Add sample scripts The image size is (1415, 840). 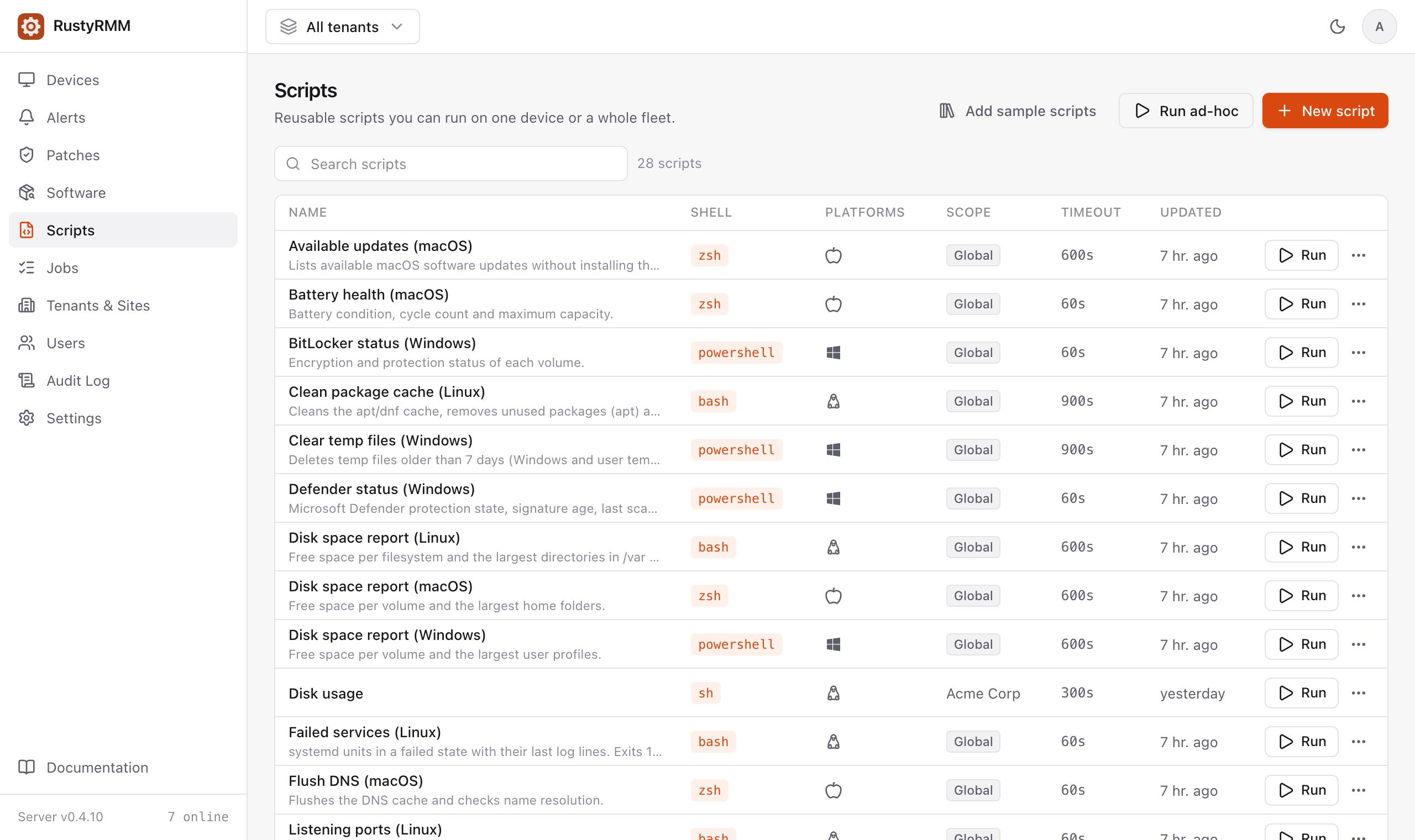(1018, 111)
